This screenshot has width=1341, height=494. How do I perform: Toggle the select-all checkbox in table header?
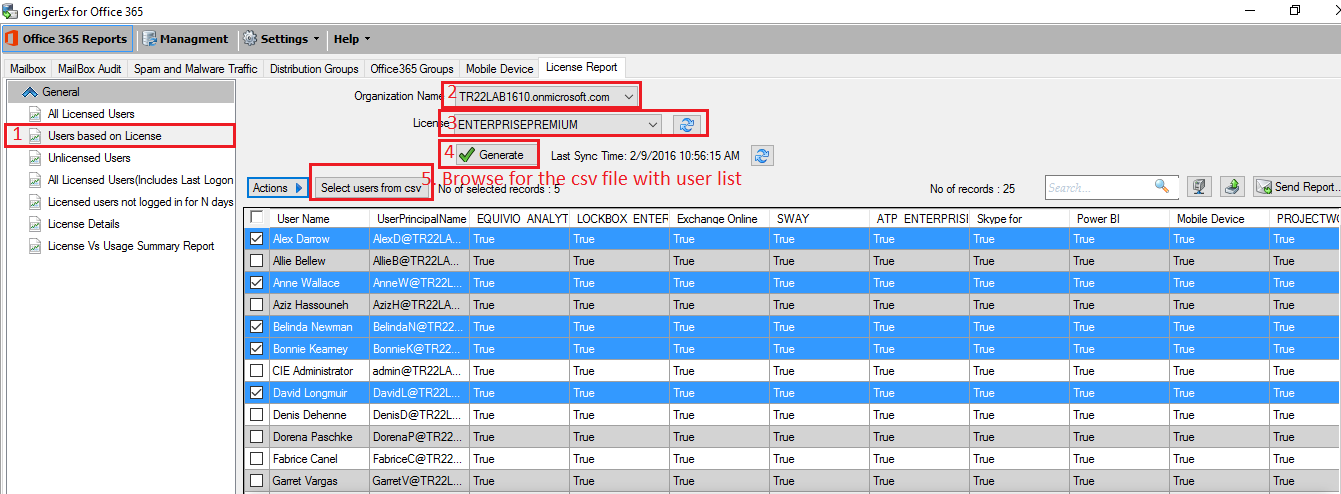pos(257,217)
